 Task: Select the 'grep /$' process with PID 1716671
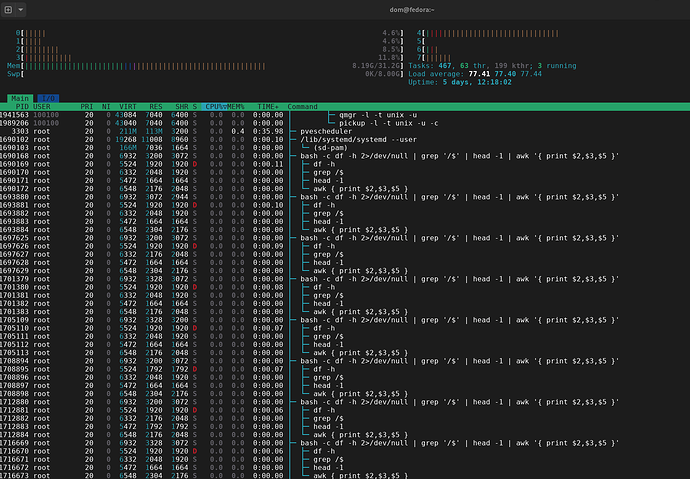tap(345, 460)
